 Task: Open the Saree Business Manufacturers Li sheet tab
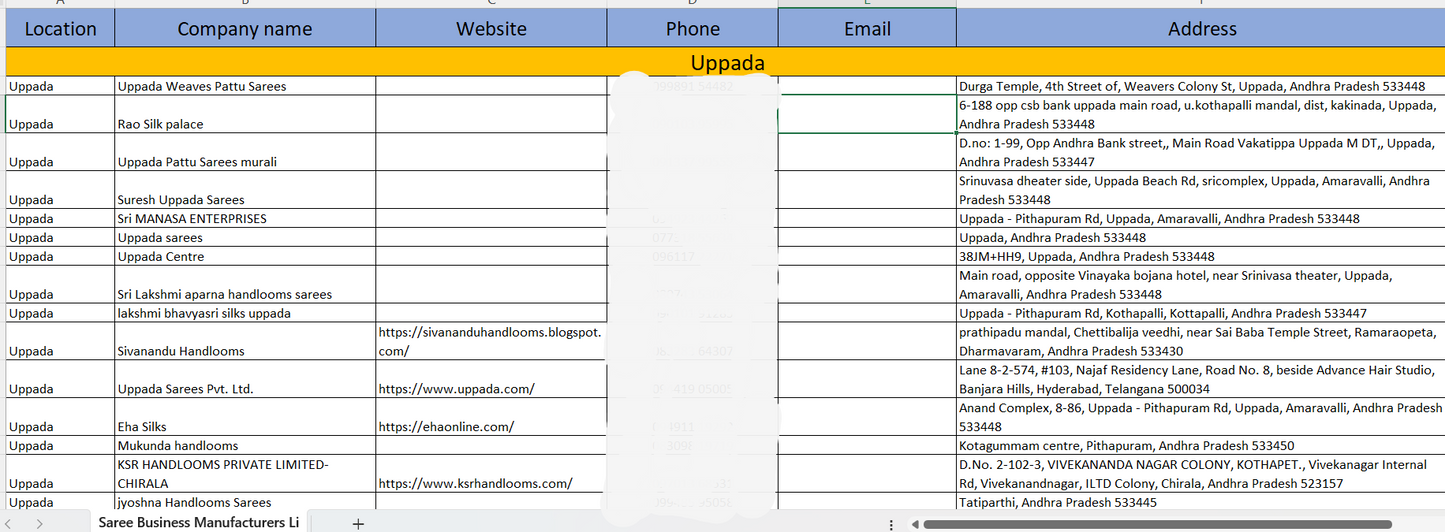pos(198,523)
